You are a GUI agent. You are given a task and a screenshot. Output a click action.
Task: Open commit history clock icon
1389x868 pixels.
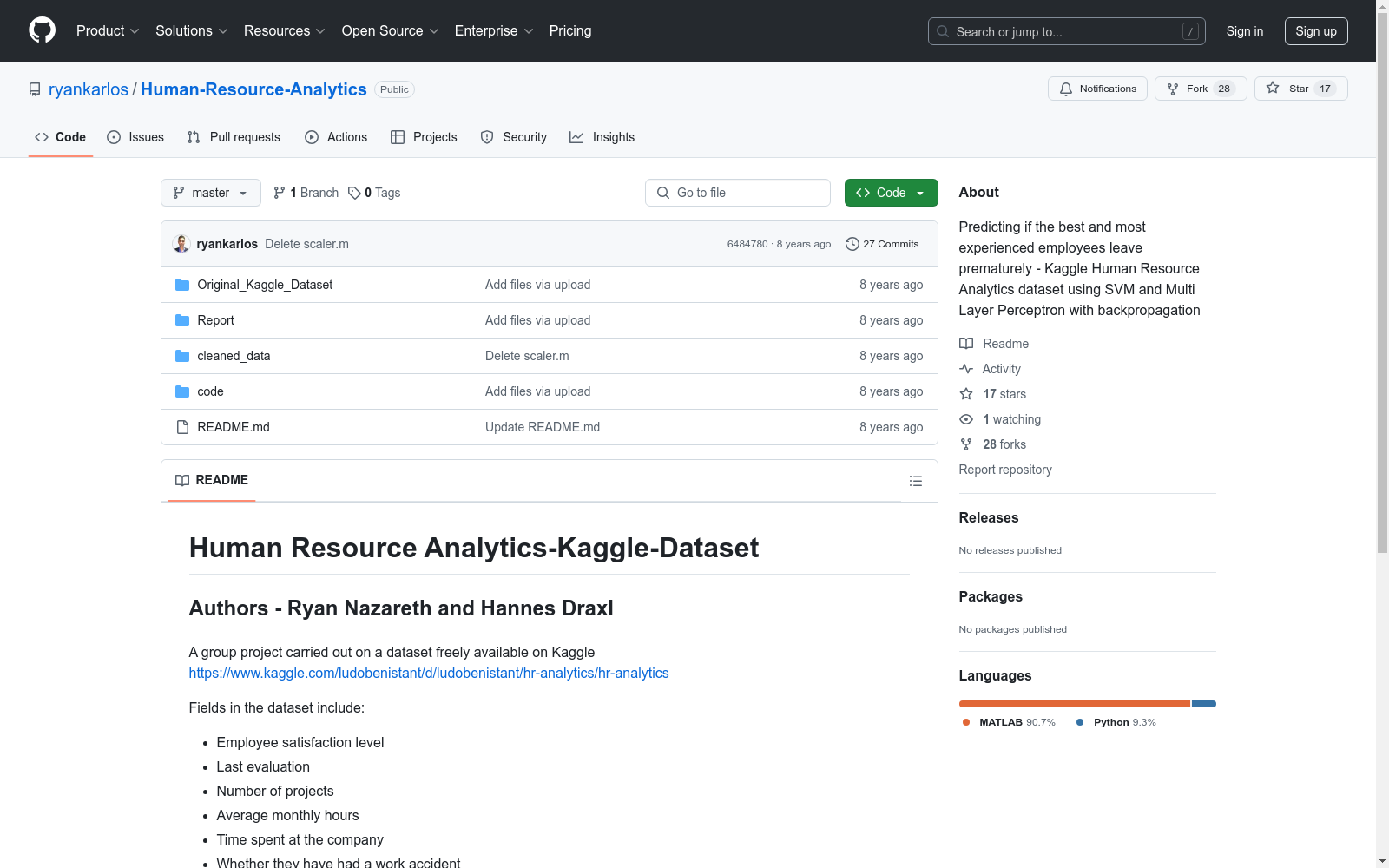tap(852, 244)
